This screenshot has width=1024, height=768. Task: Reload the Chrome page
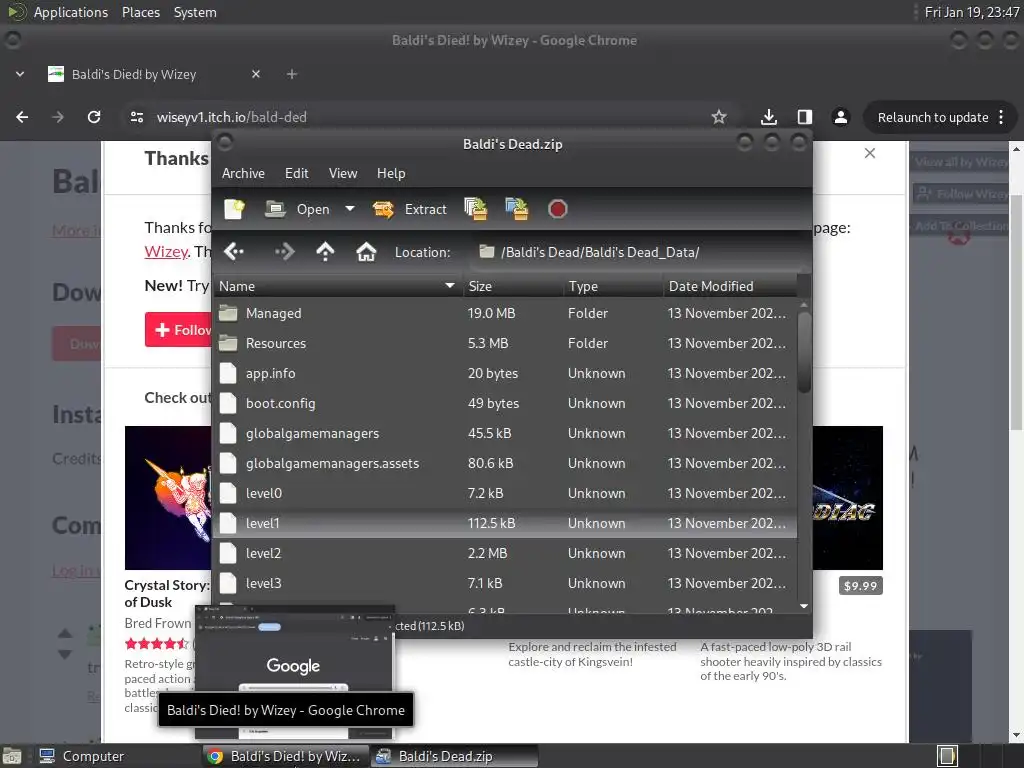point(94,117)
